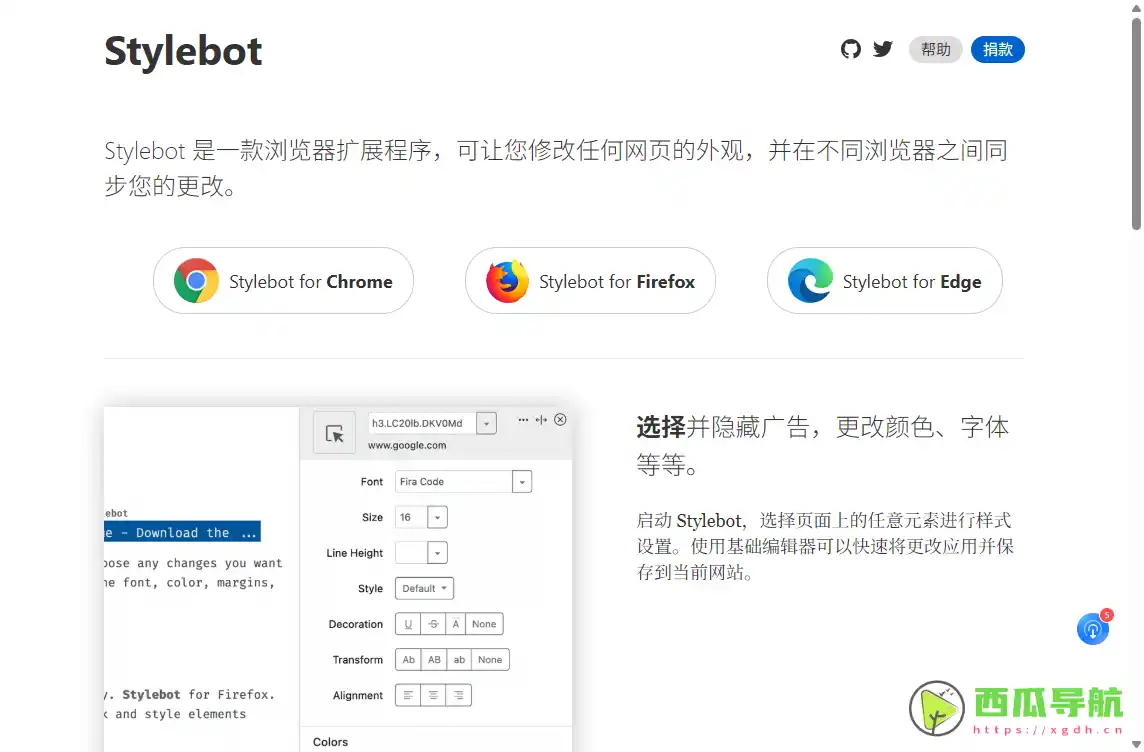The image size is (1144, 752).
Task: Open the Style Default dropdown
Action: [x=424, y=589]
